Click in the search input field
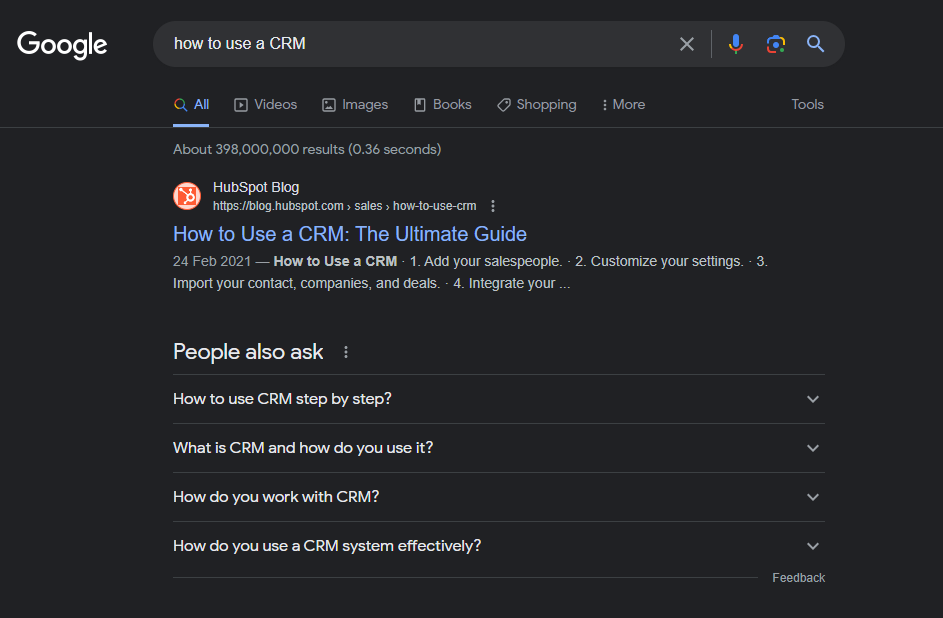943x618 pixels. coord(420,44)
